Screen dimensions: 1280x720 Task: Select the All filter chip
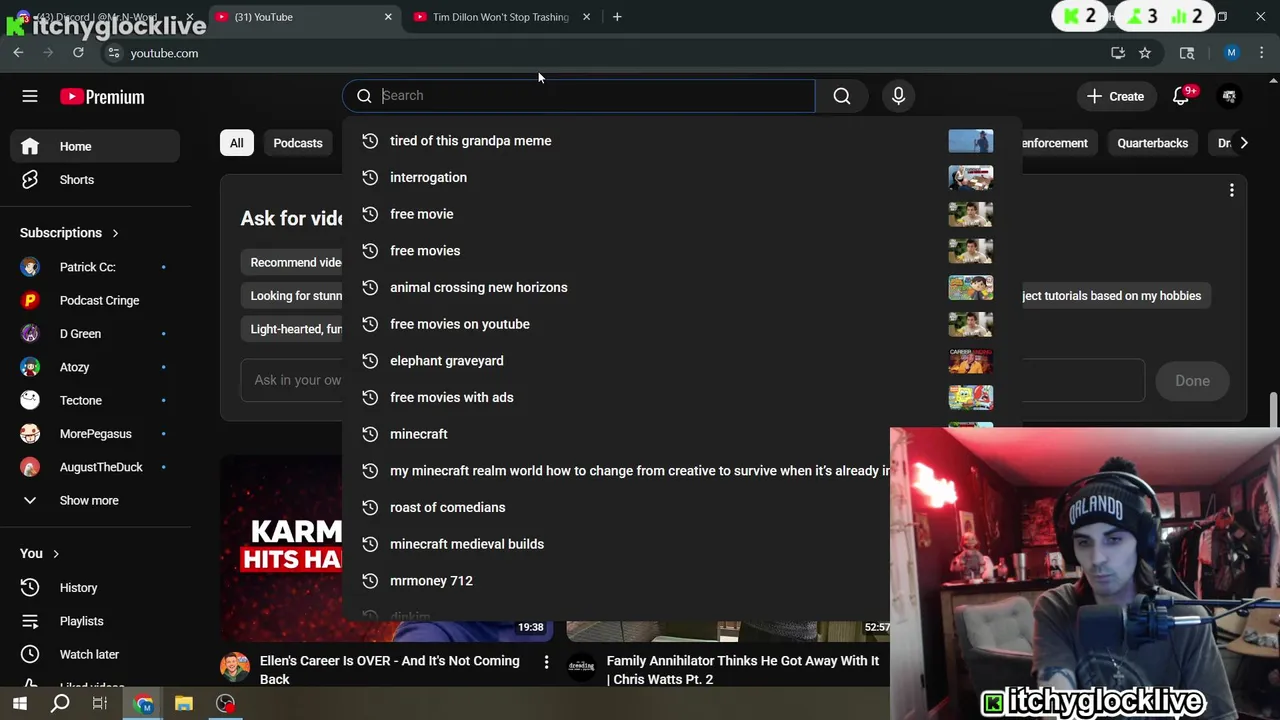pyautogui.click(x=236, y=143)
